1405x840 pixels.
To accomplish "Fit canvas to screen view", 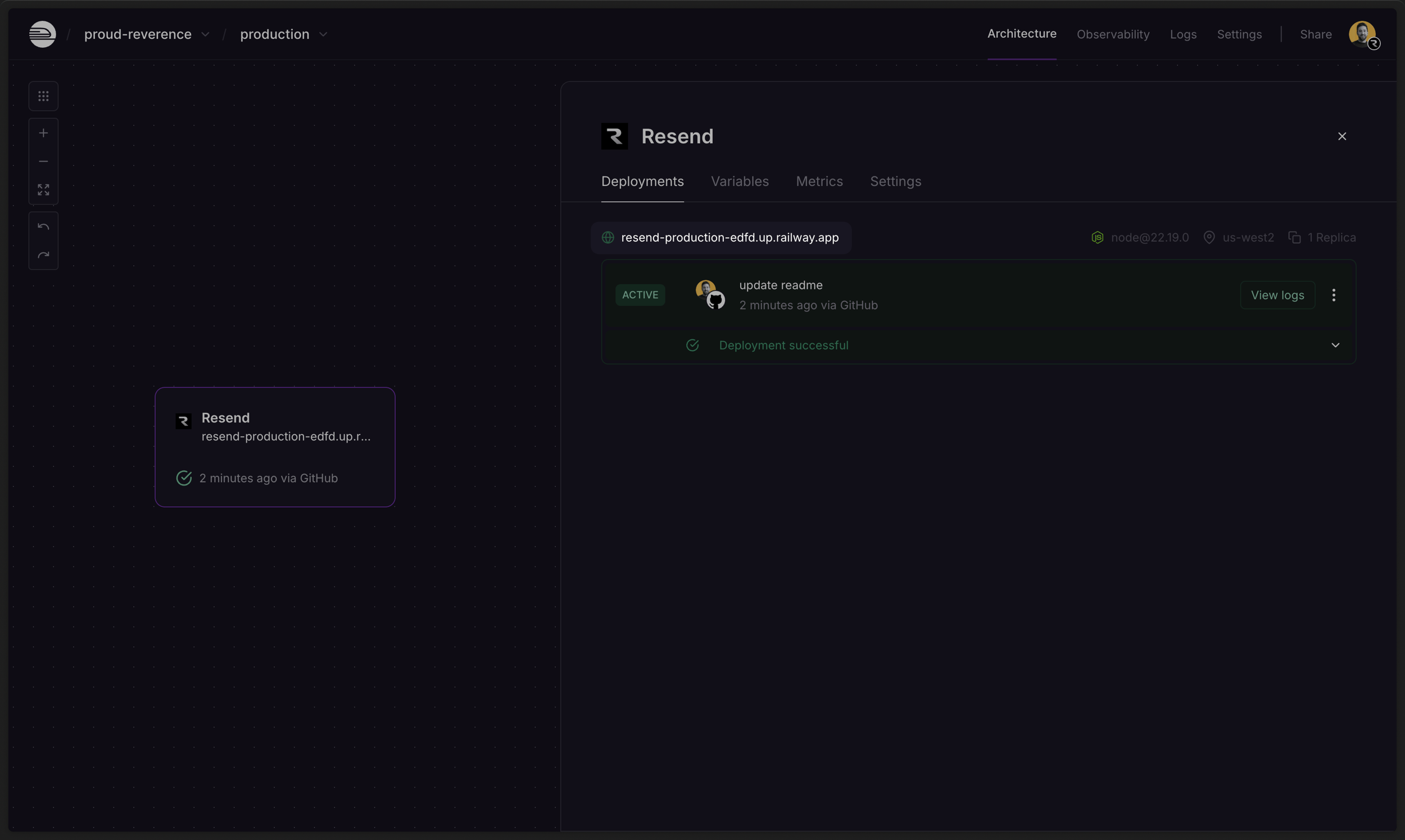I will click(x=44, y=189).
